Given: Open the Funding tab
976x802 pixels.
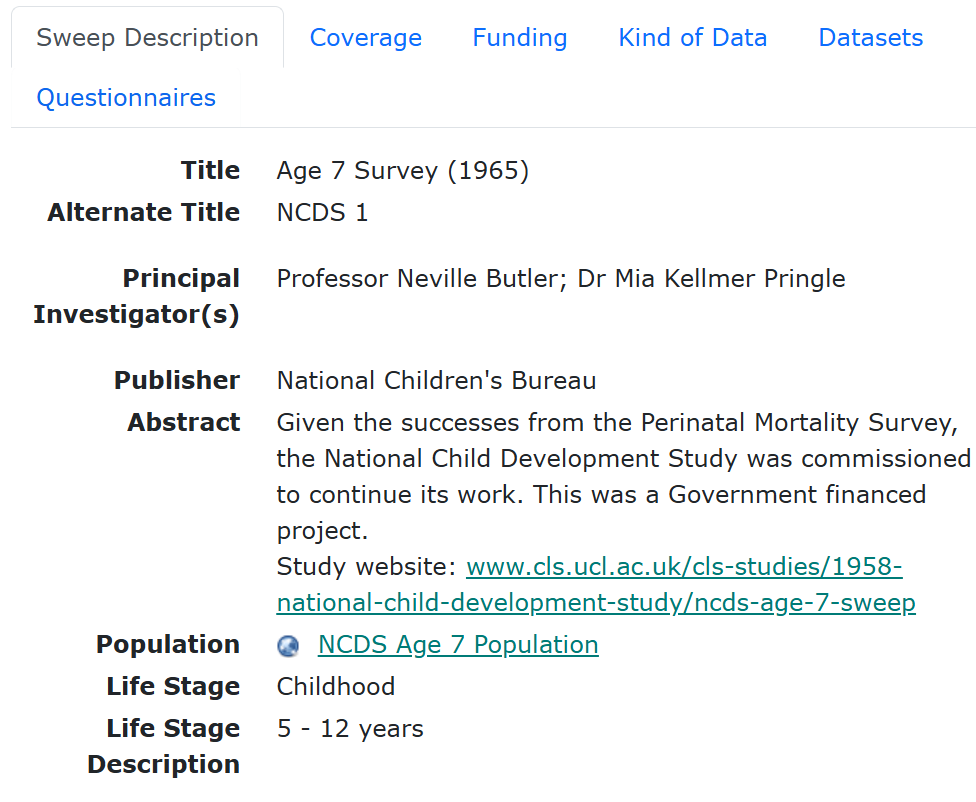Looking at the screenshot, I should [519, 38].
